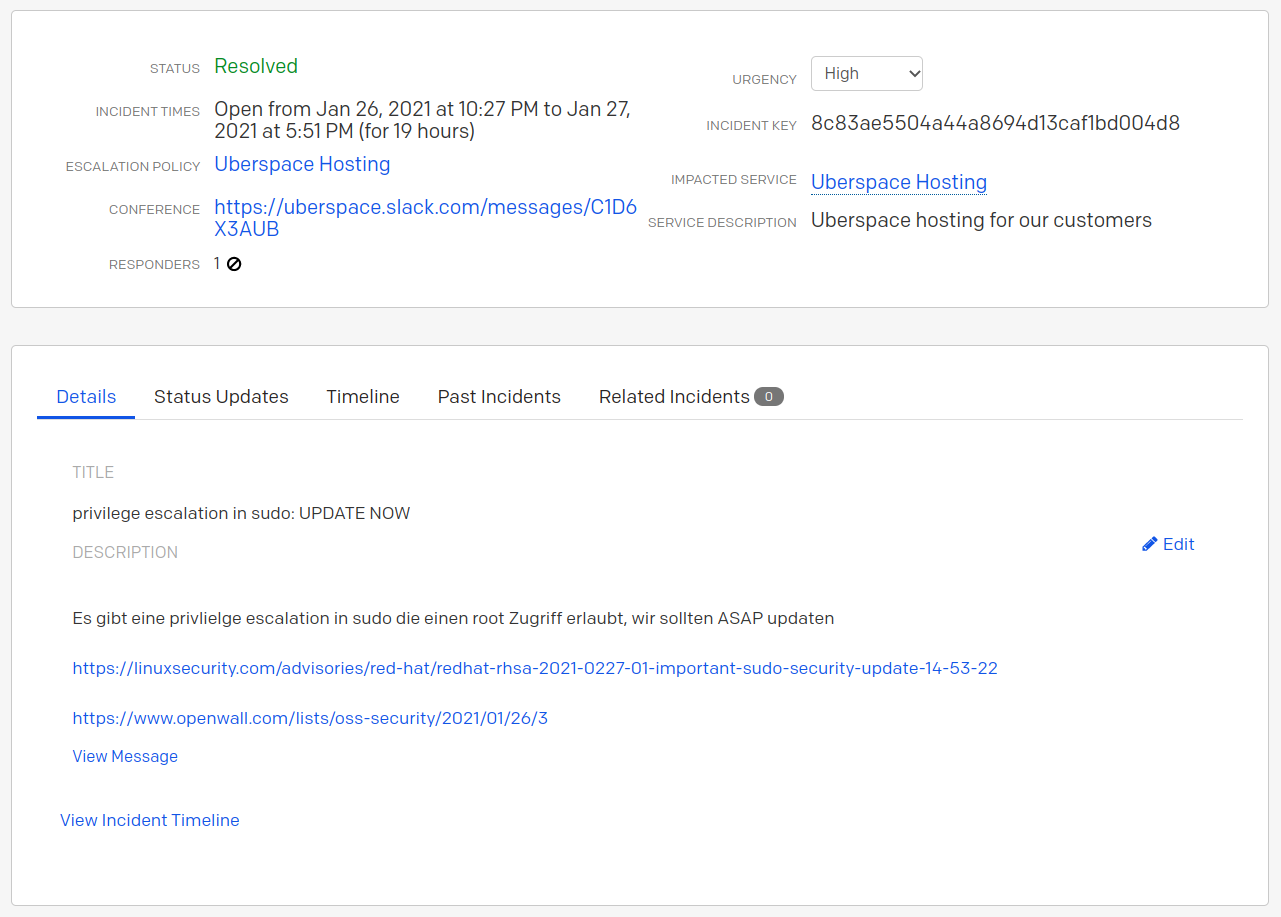The image size is (1281, 917).
Task: Open the Urgency dropdown showing High
Action: [x=866, y=73]
